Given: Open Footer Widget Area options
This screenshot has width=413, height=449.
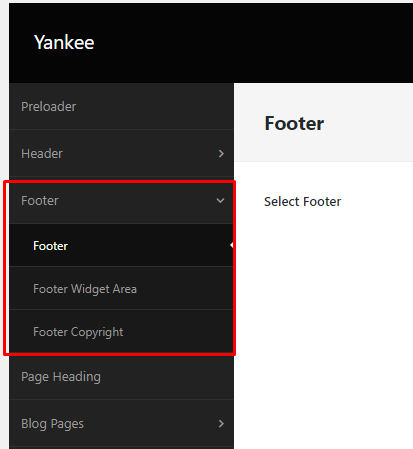Looking at the screenshot, I should click(x=121, y=288).
